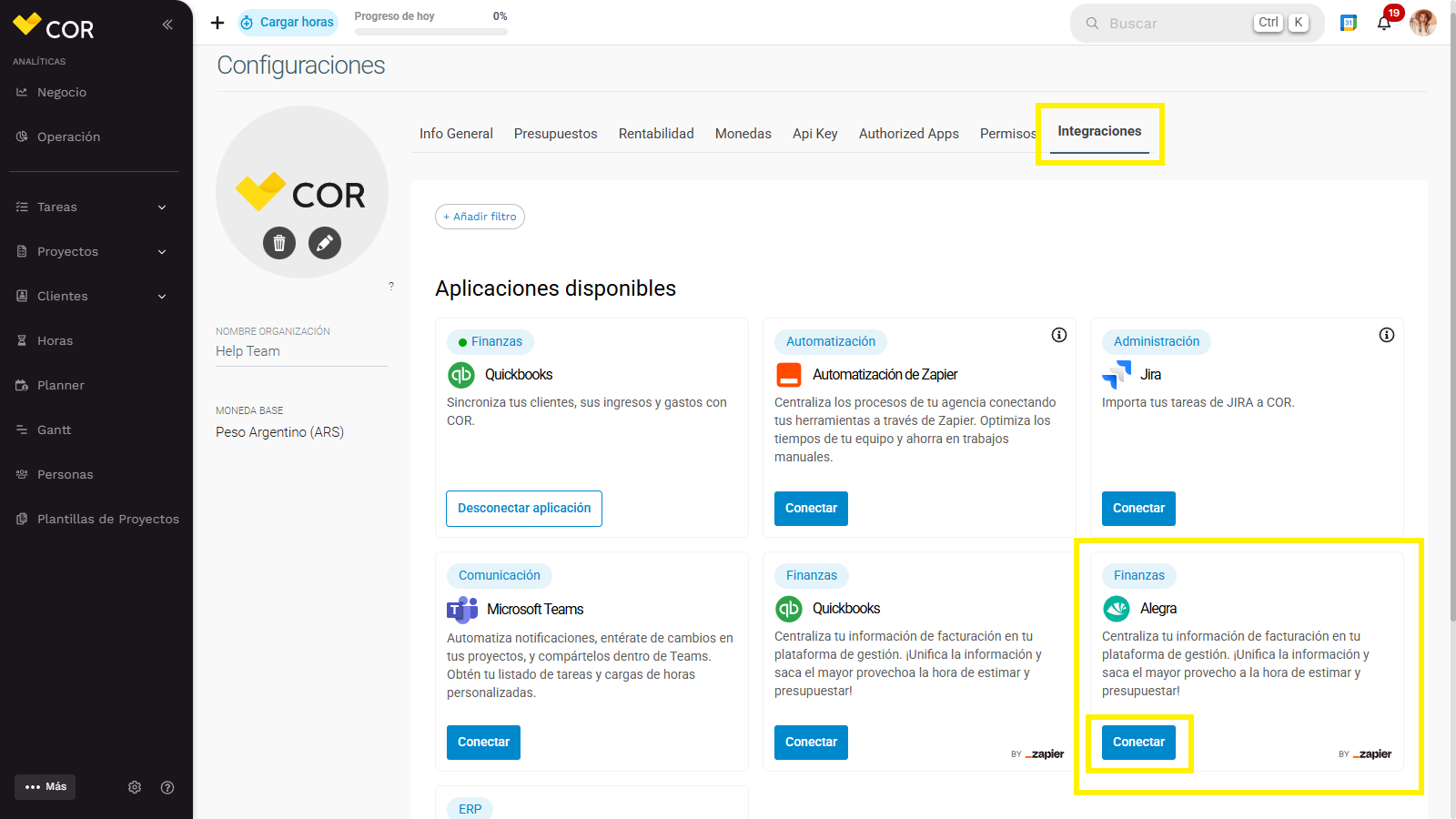The height and width of the screenshot is (819, 1456).
Task: Click Cargar horas button
Action: [x=288, y=23]
